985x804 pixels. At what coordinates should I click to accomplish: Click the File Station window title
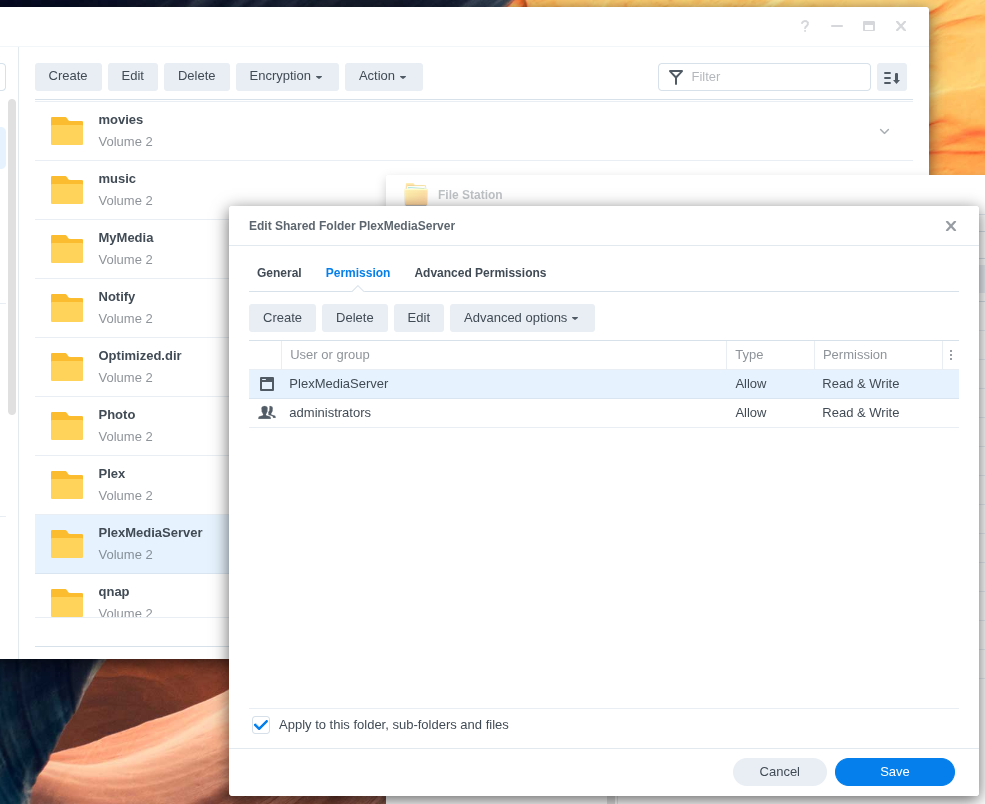point(470,195)
